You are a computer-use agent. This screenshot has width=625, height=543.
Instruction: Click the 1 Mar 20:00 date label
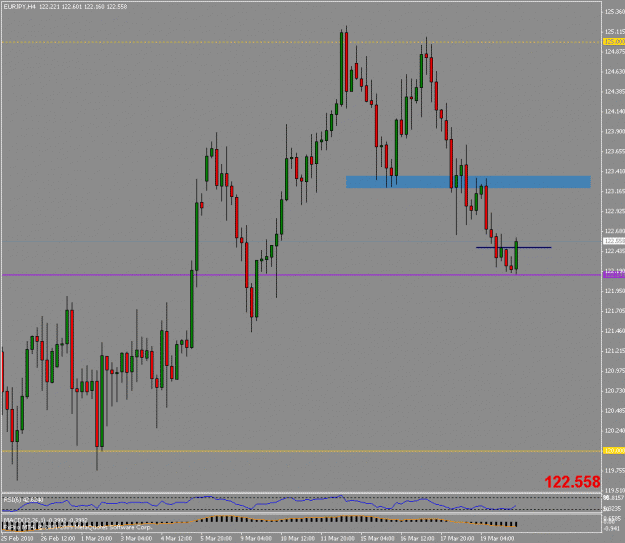pyautogui.click(x=97, y=538)
